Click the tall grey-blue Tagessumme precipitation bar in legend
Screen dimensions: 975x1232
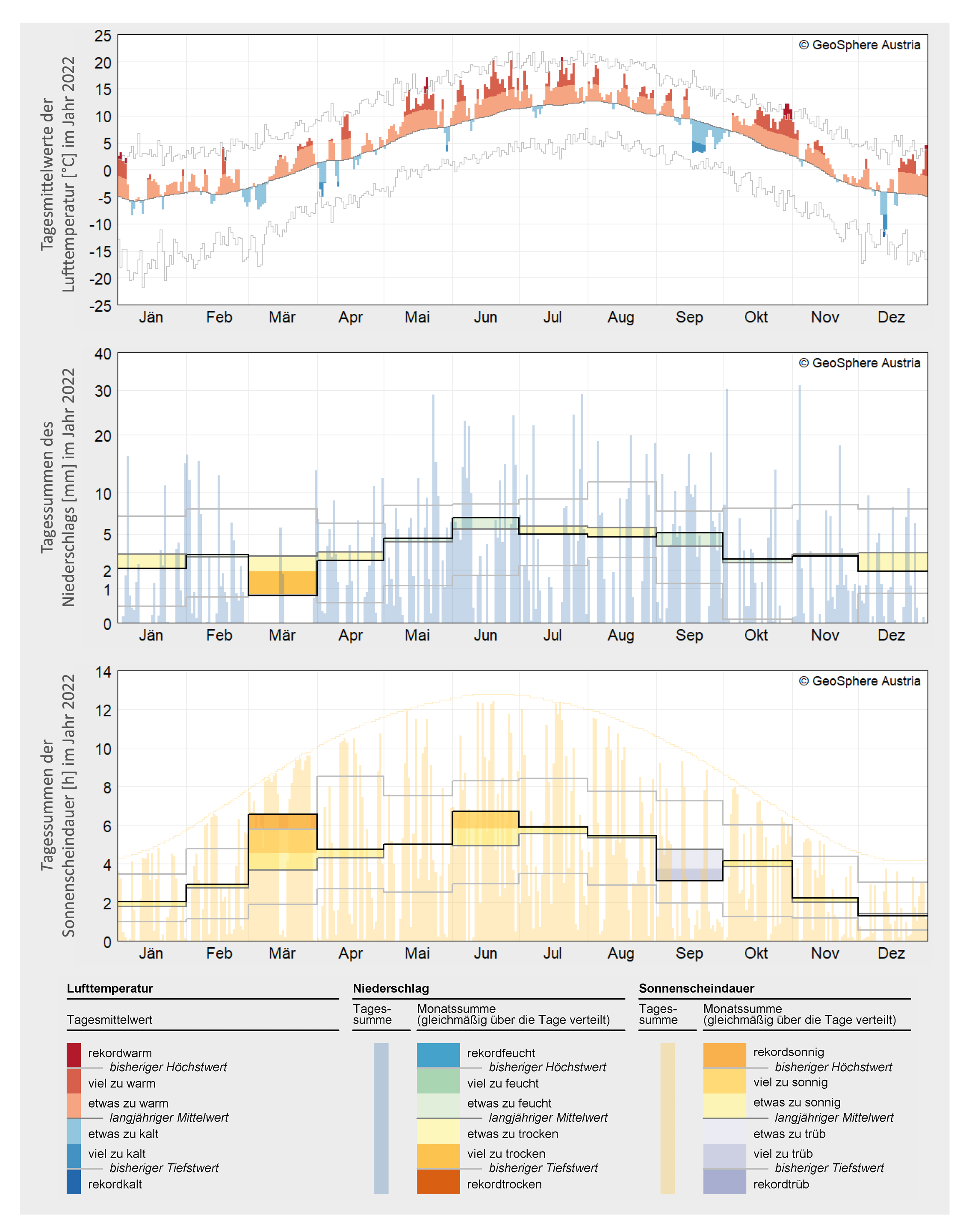381,1118
